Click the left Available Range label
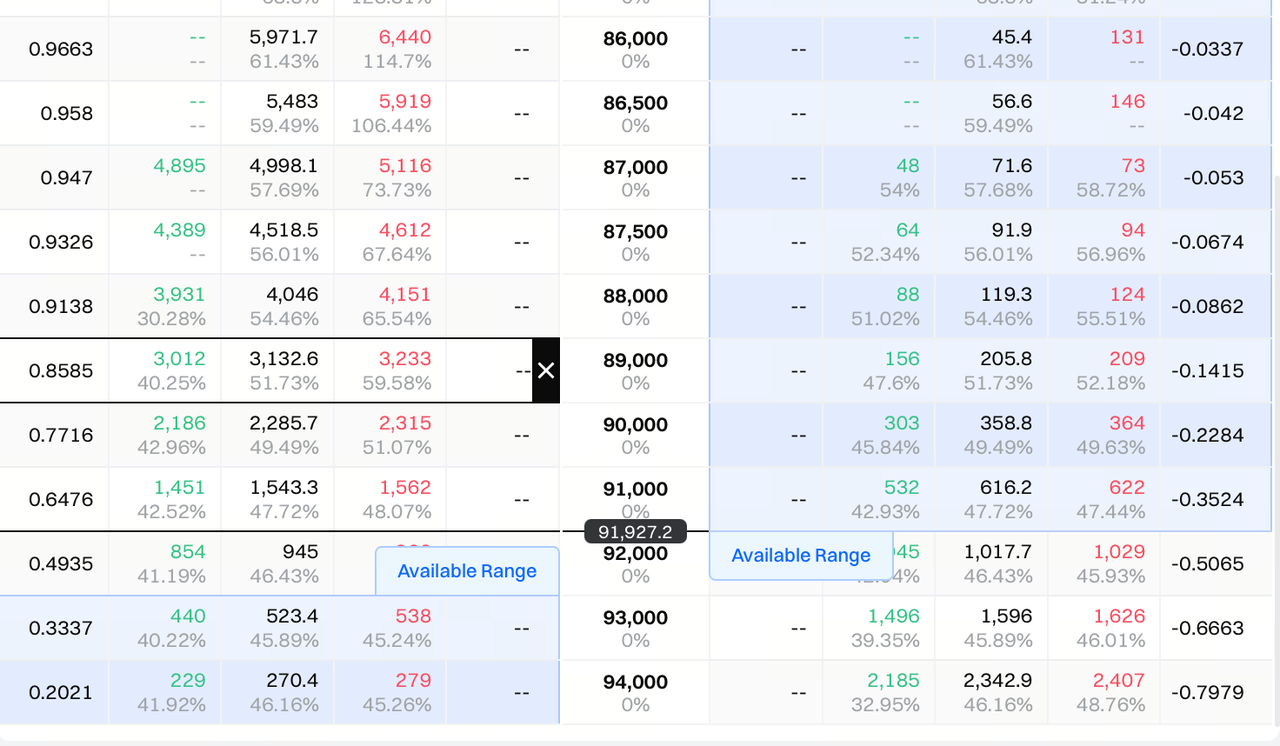The height and width of the screenshot is (746, 1280). coord(467,571)
